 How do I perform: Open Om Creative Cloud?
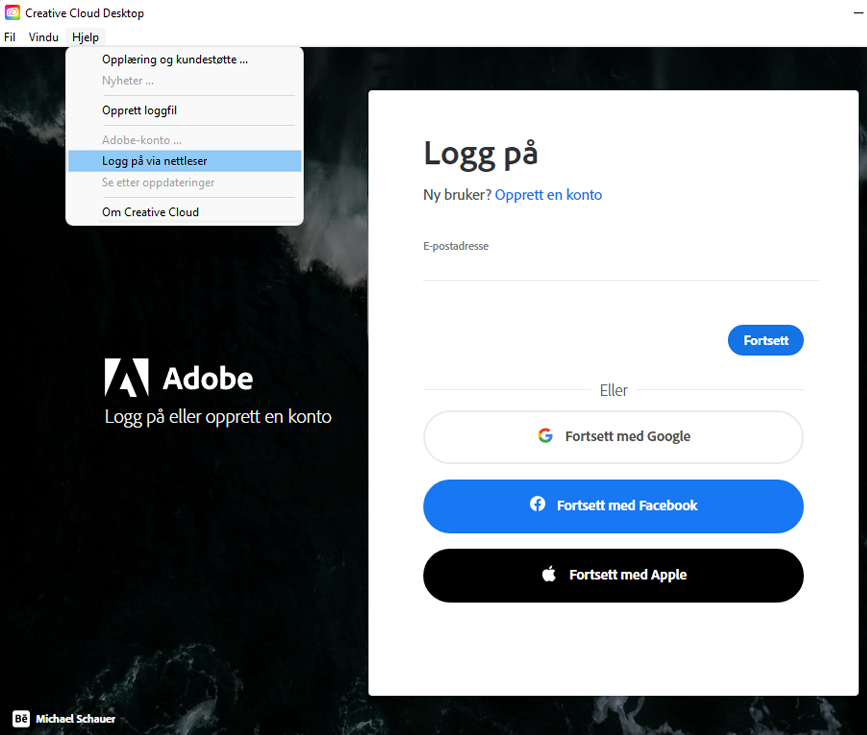150,212
